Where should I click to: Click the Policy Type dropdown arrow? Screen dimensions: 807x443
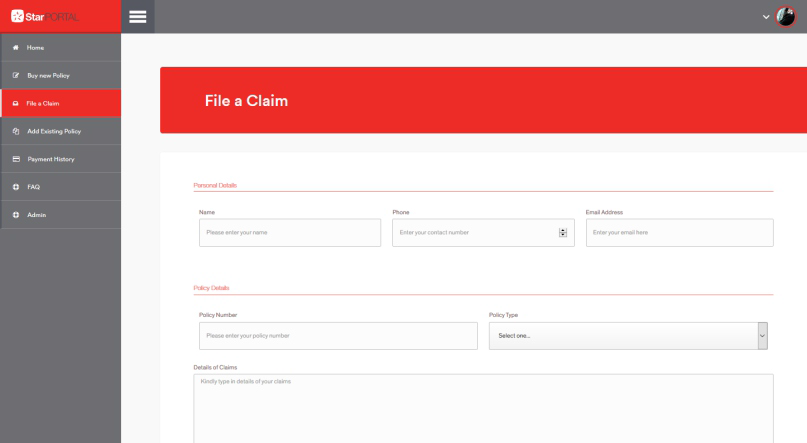coord(763,336)
